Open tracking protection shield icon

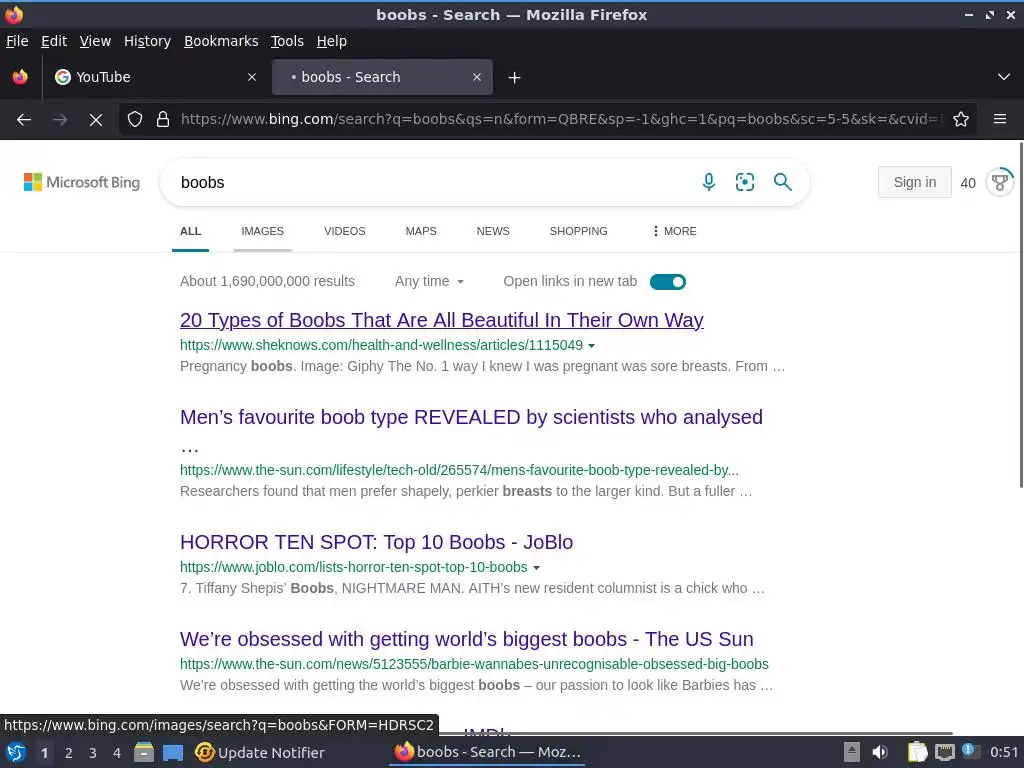pos(135,120)
